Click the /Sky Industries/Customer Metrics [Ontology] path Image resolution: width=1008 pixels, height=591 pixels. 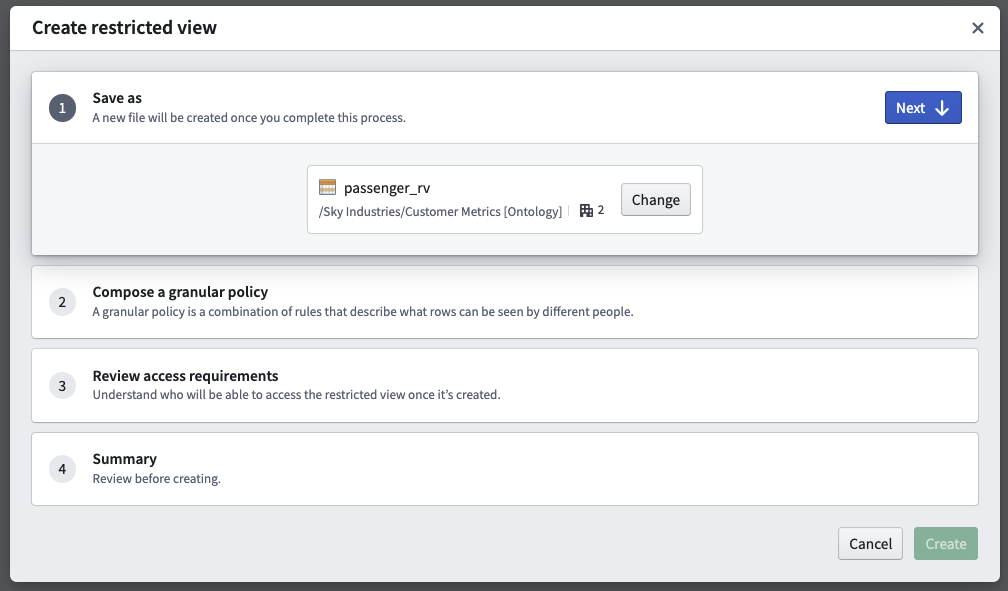(440, 212)
